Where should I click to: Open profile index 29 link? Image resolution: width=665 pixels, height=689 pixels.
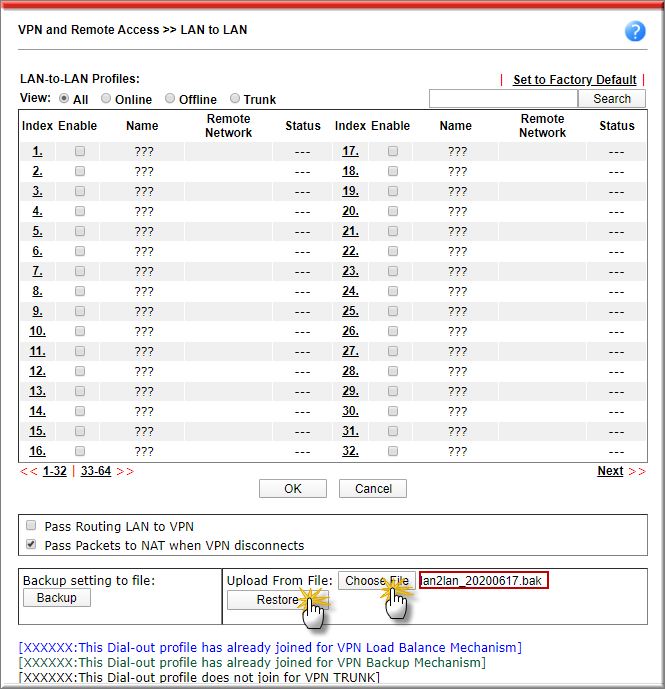tap(350, 392)
